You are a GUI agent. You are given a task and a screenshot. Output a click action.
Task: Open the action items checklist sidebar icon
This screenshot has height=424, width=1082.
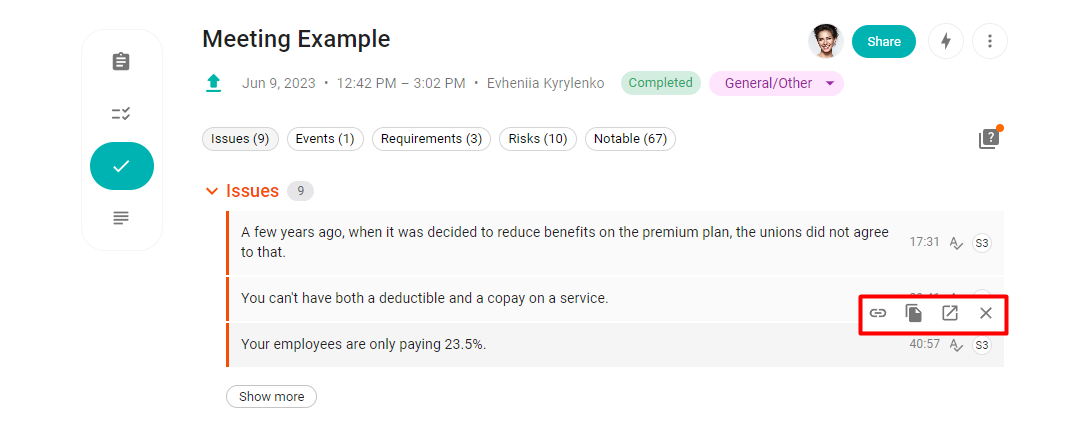(121, 114)
